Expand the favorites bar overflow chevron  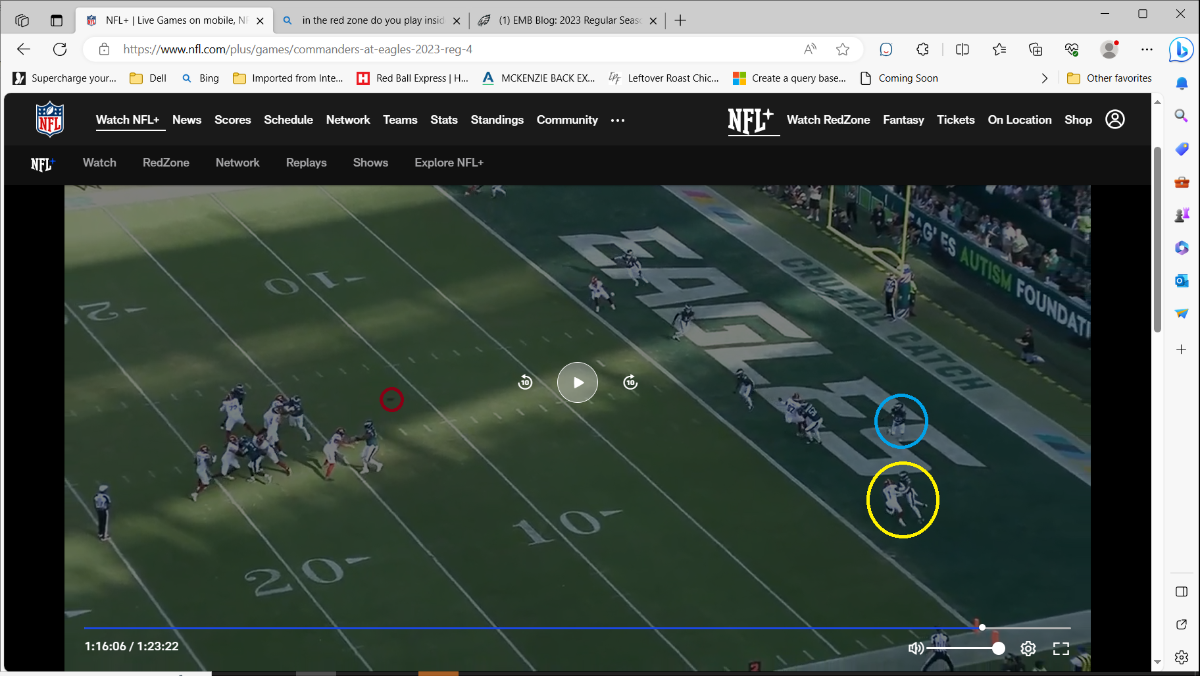pos(1045,78)
